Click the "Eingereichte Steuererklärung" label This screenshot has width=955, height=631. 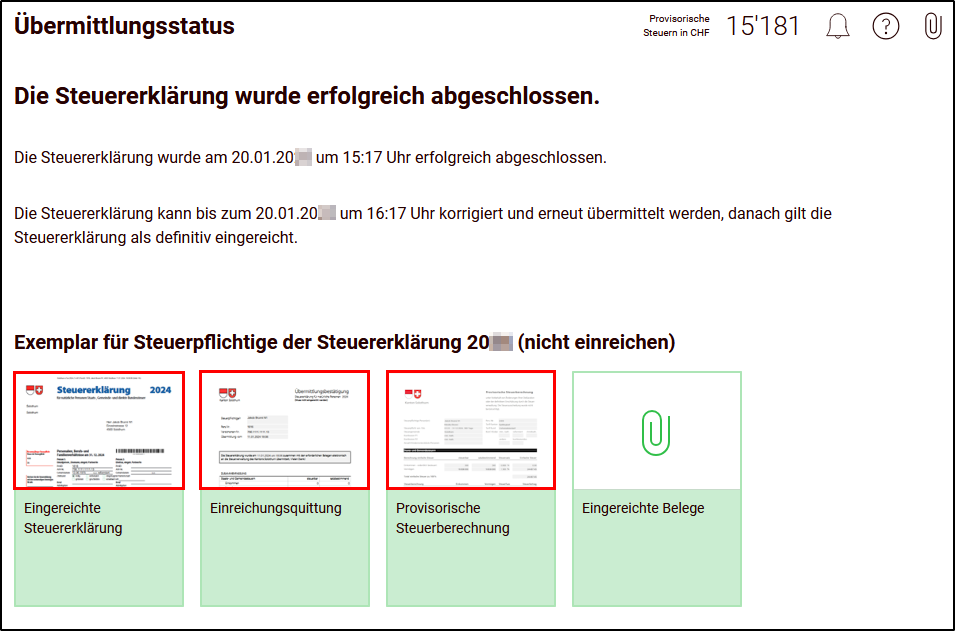(x=73, y=518)
